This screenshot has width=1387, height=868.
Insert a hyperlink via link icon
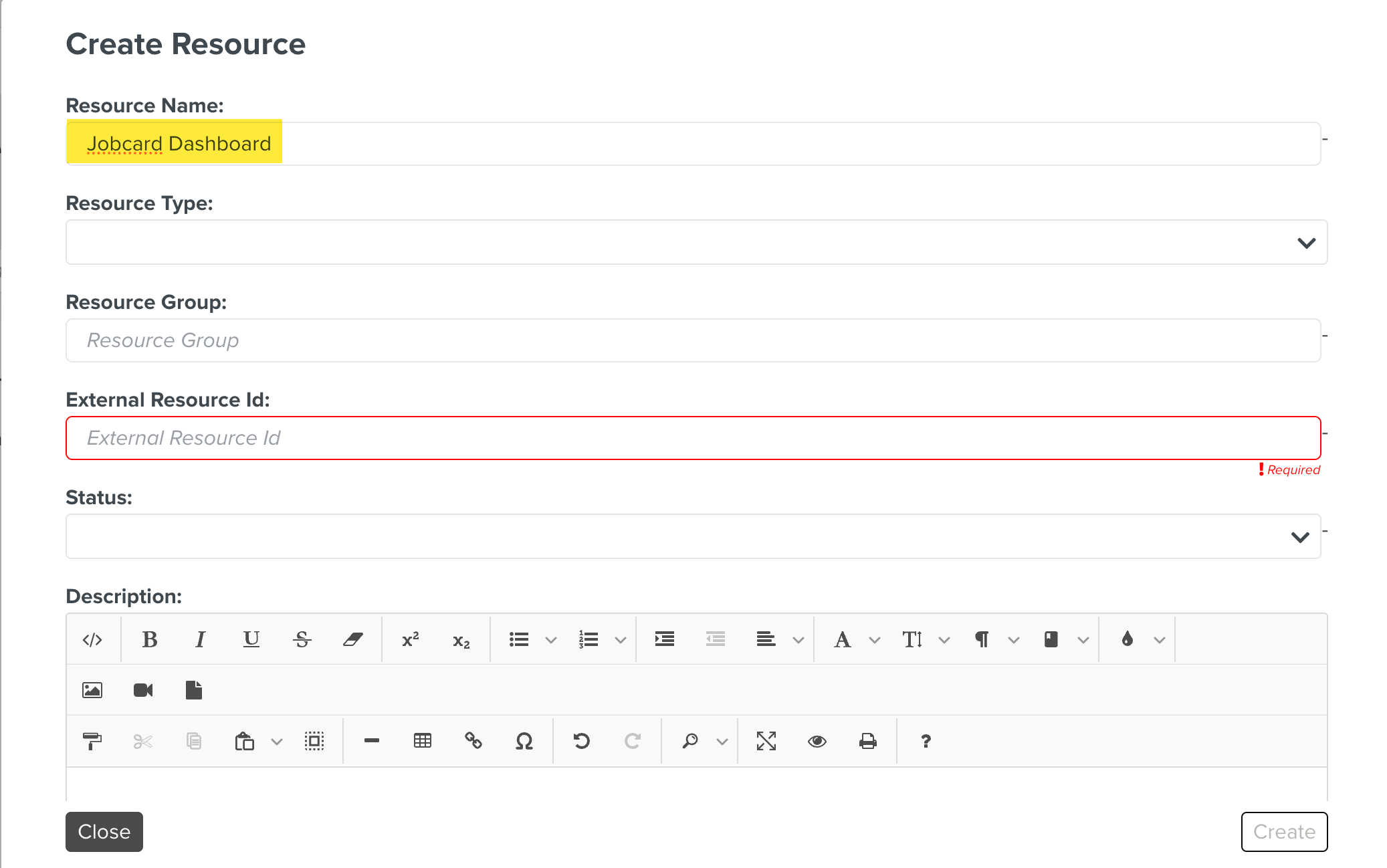[x=473, y=741]
